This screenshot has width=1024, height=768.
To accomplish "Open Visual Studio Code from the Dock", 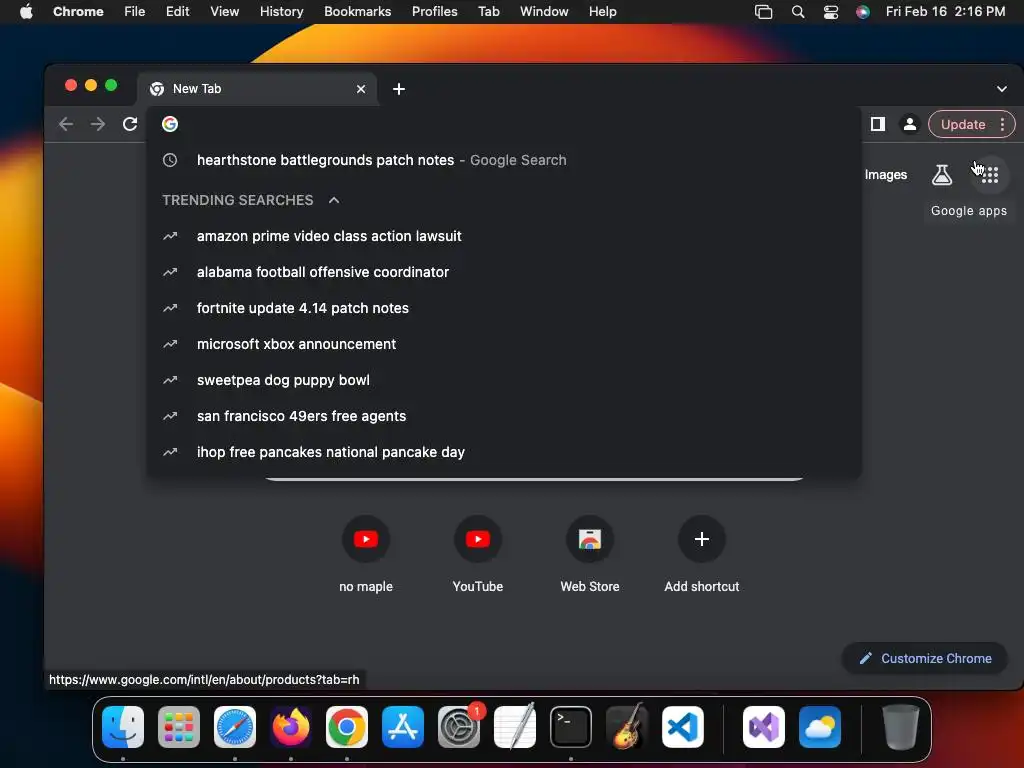I will (x=683, y=727).
